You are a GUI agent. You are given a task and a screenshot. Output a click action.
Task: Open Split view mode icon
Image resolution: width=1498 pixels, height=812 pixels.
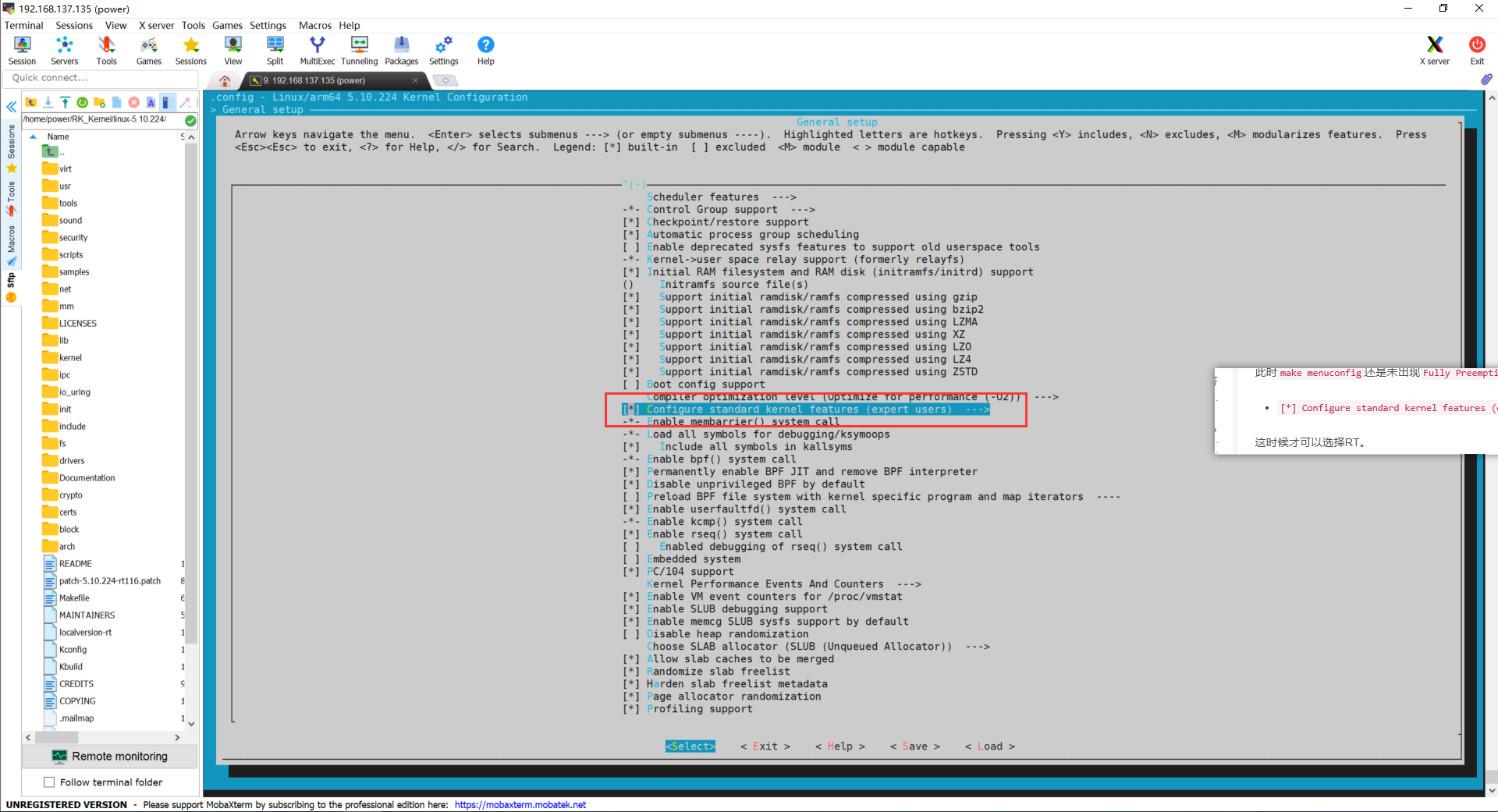[x=275, y=51]
